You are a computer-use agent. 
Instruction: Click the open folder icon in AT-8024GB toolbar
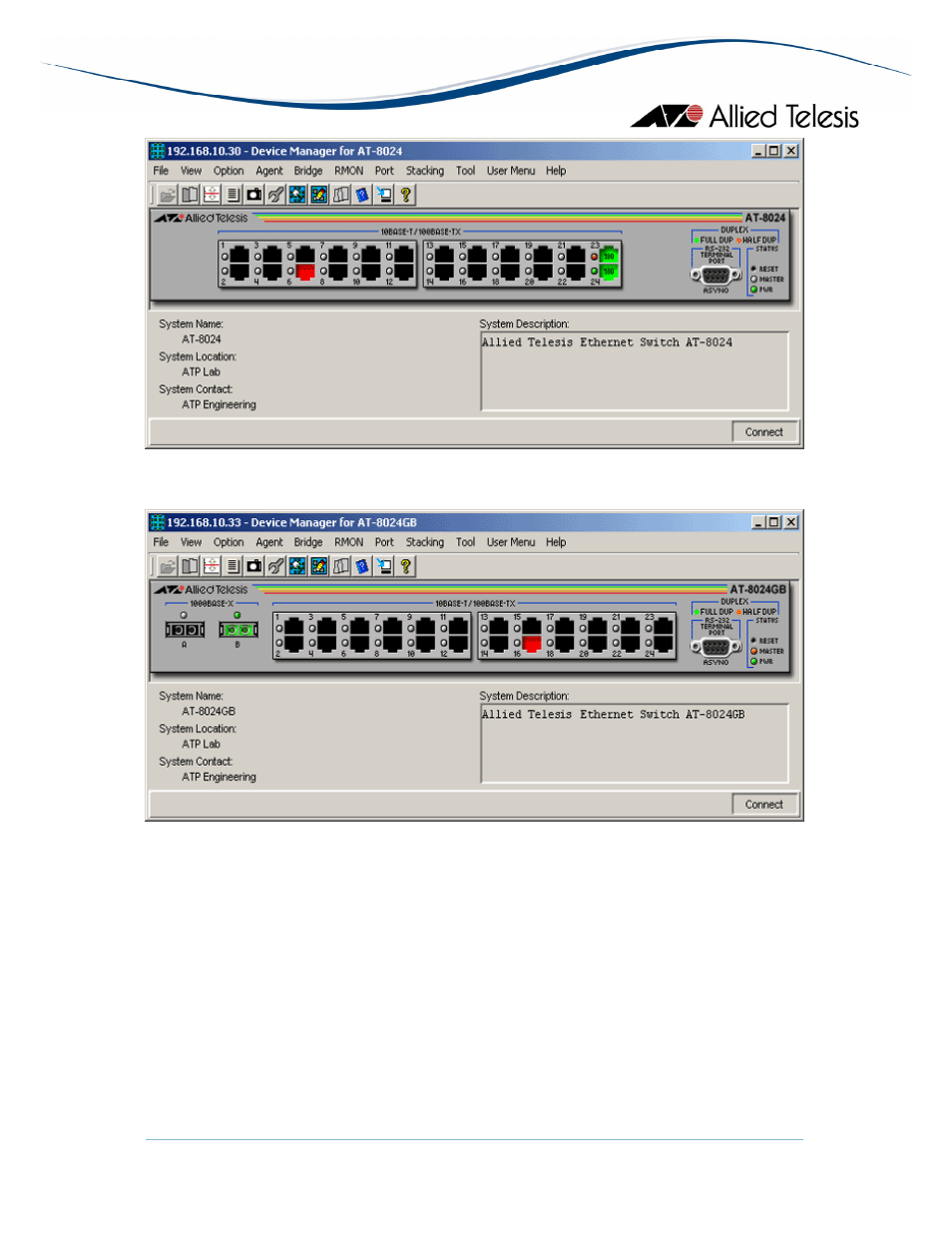click(x=168, y=566)
